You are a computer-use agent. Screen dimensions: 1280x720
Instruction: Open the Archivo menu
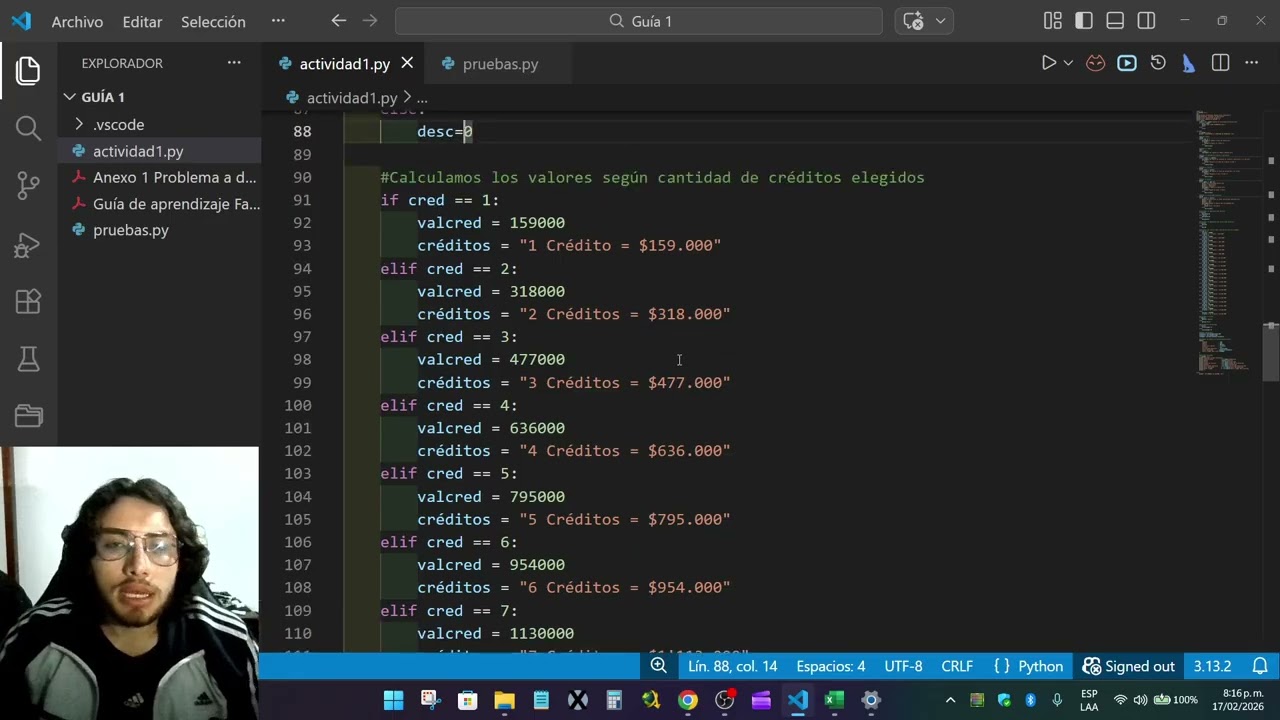[x=77, y=21]
